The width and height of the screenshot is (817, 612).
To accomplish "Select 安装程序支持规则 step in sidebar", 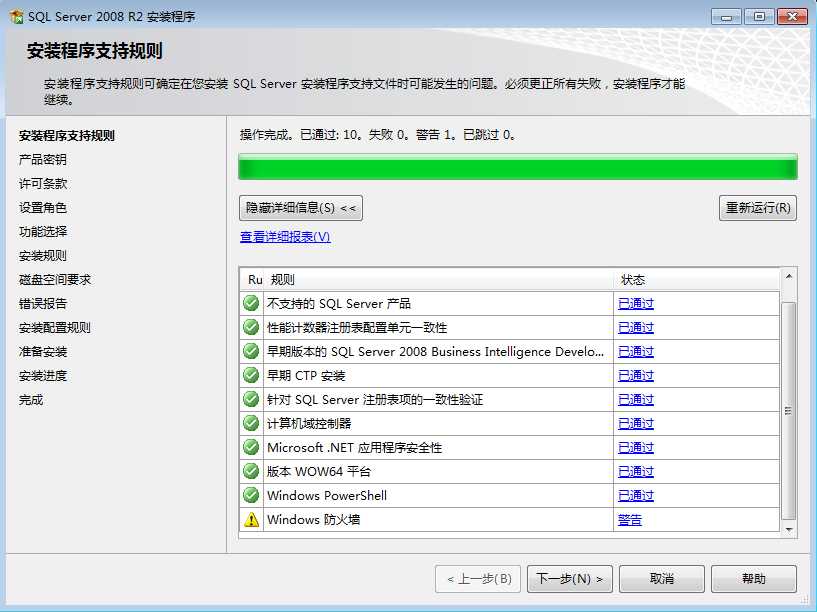I will pyautogui.click(x=67, y=135).
